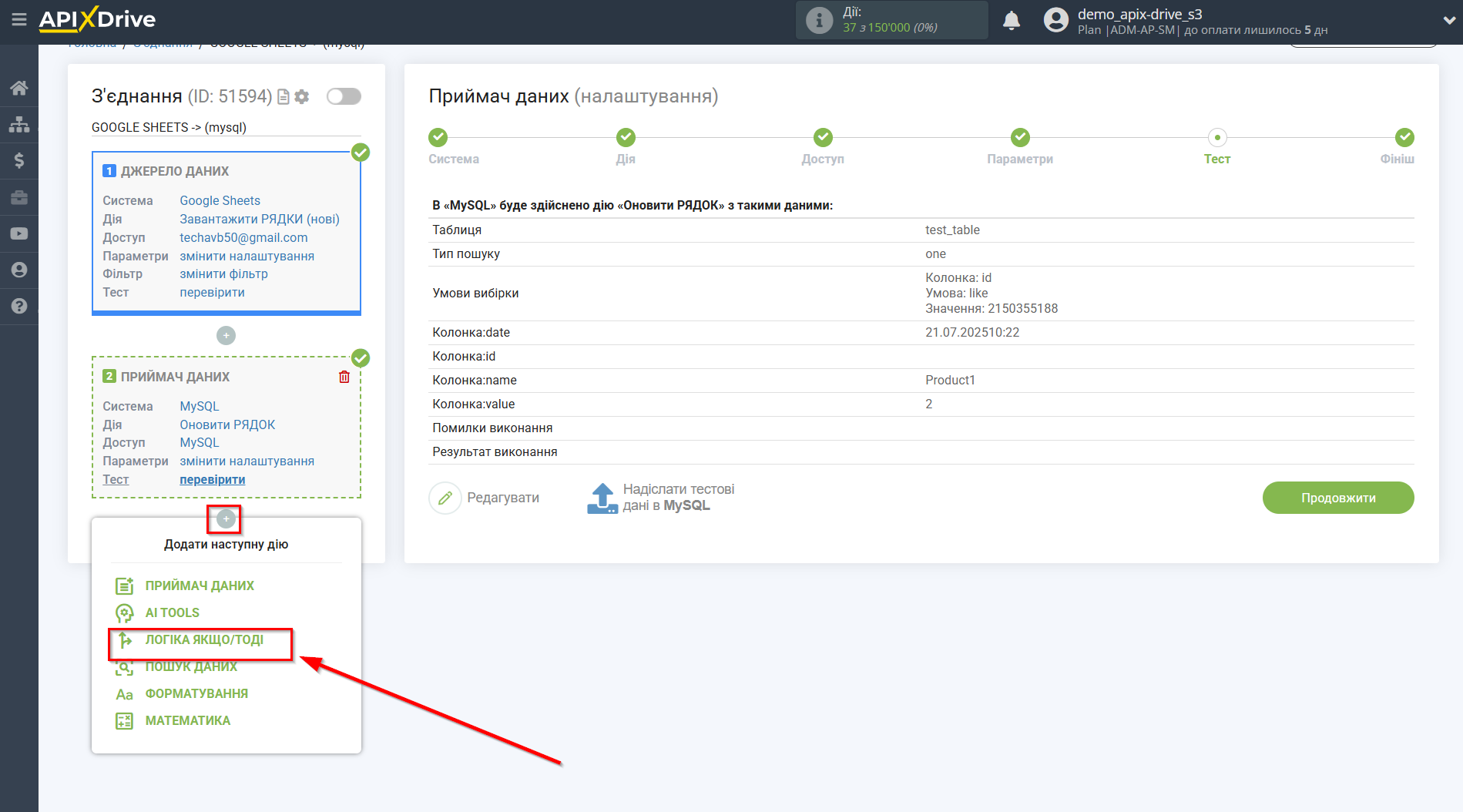Screen dimensions: 1463x812
Task: Go to Фініш step
Action: [x=1404, y=137]
